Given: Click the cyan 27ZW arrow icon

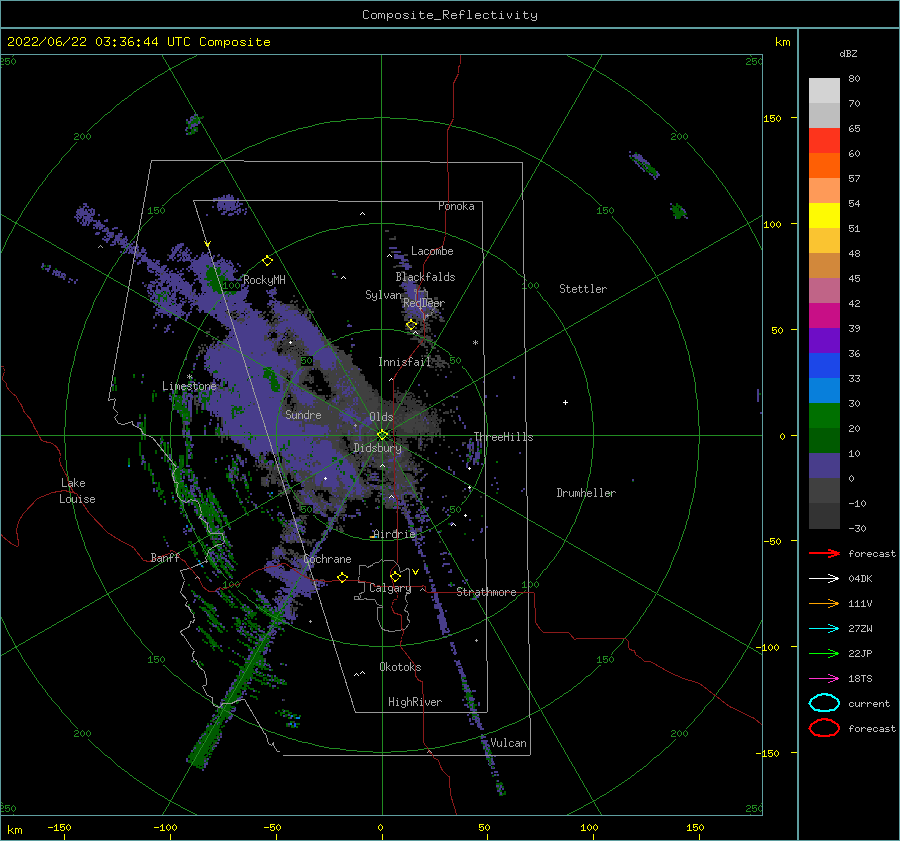Looking at the screenshot, I should pyautogui.click(x=824, y=629).
